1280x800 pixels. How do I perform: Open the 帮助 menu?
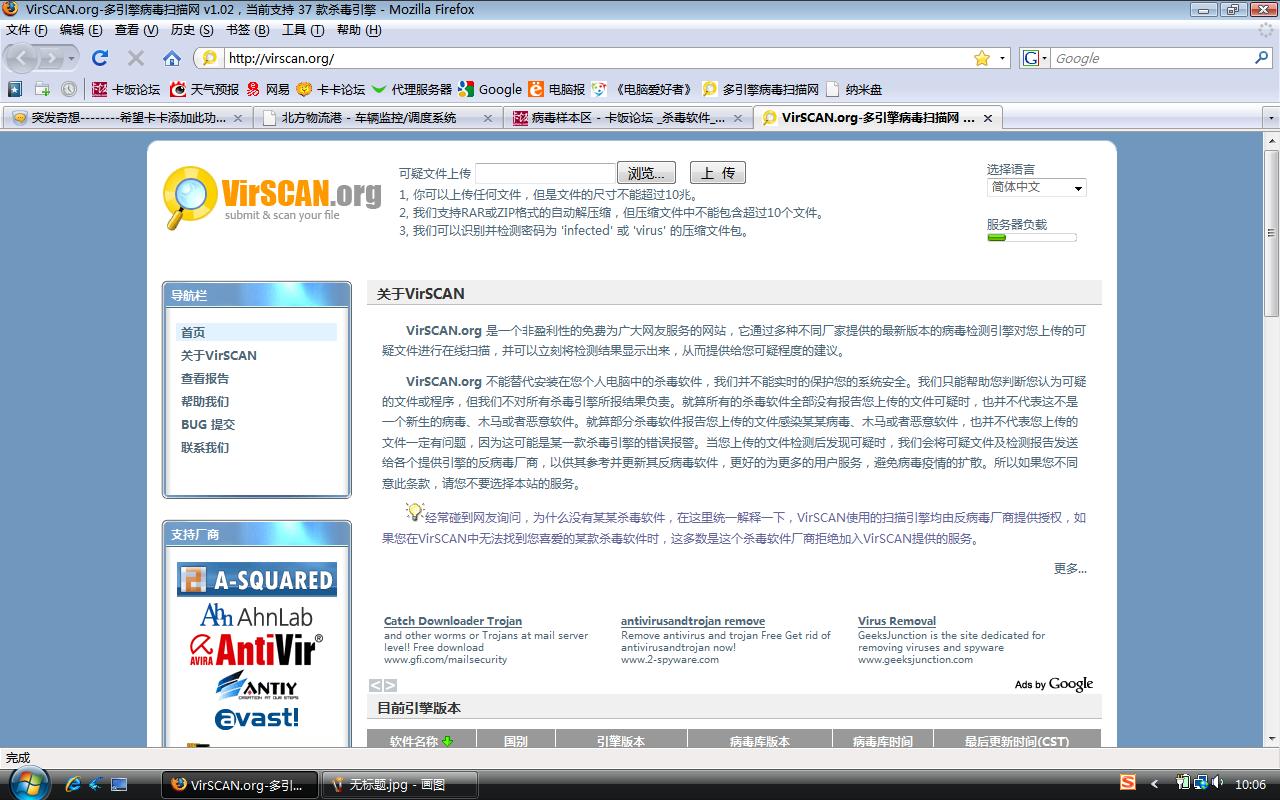(x=359, y=30)
